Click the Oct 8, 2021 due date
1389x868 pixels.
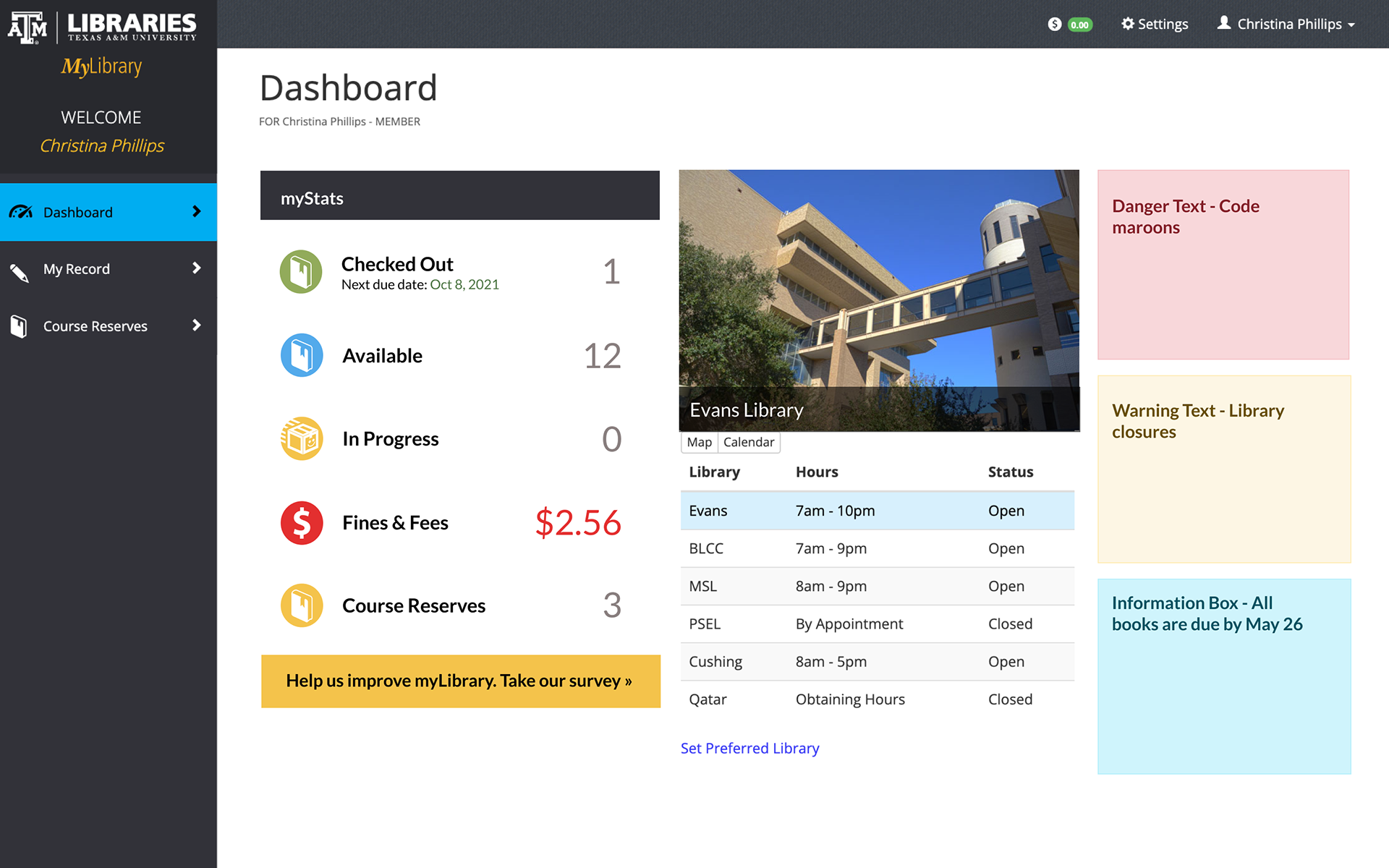(x=464, y=284)
